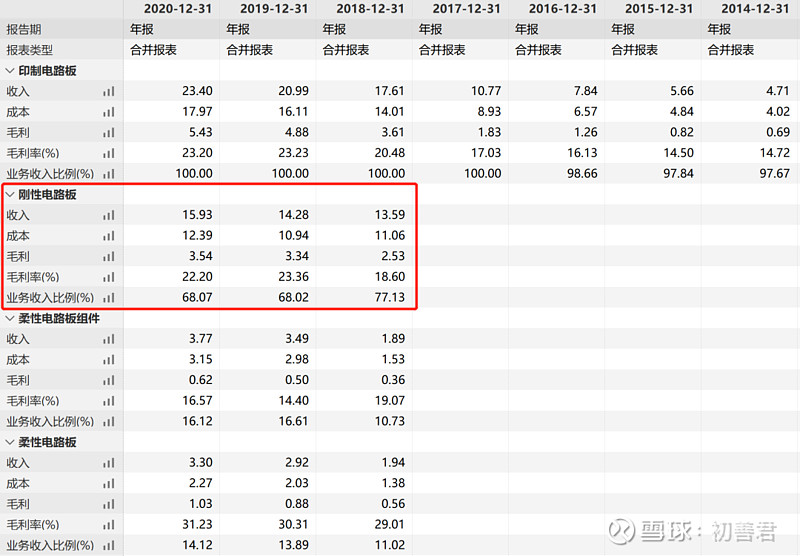The width and height of the screenshot is (800, 556).
Task: Open the chart icon for 柔性电路板组件 业务收入比例(%) row
Action: pyautogui.click(x=109, y=422)
